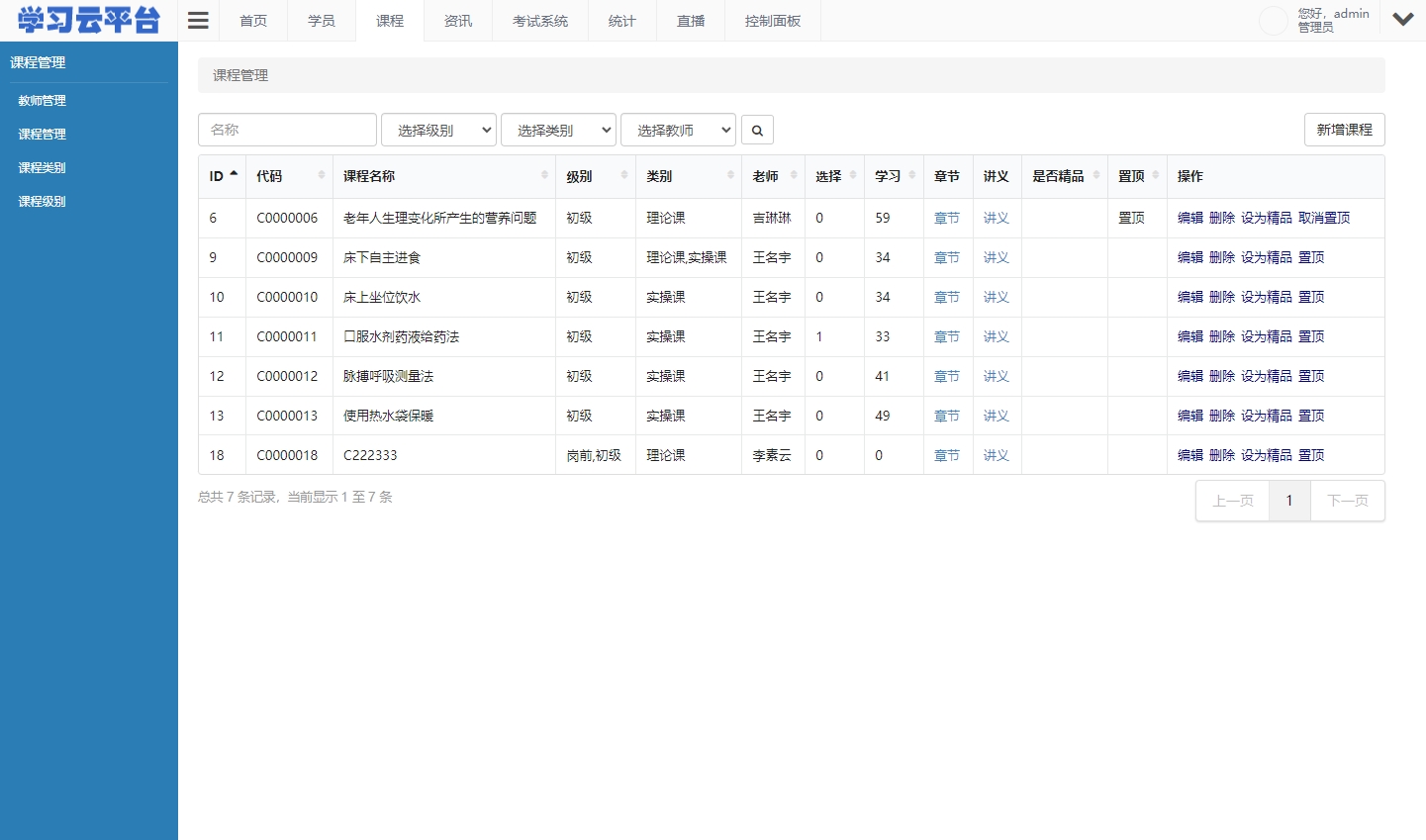Open the 选择类别 dropdown

(x=557, y=130)
